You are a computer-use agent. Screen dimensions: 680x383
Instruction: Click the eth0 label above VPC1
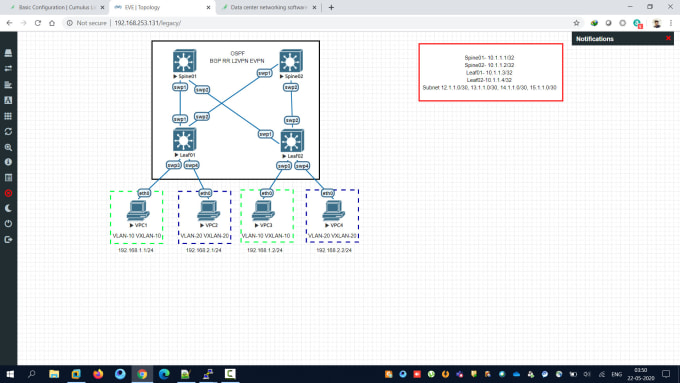[x=144, y=193]
